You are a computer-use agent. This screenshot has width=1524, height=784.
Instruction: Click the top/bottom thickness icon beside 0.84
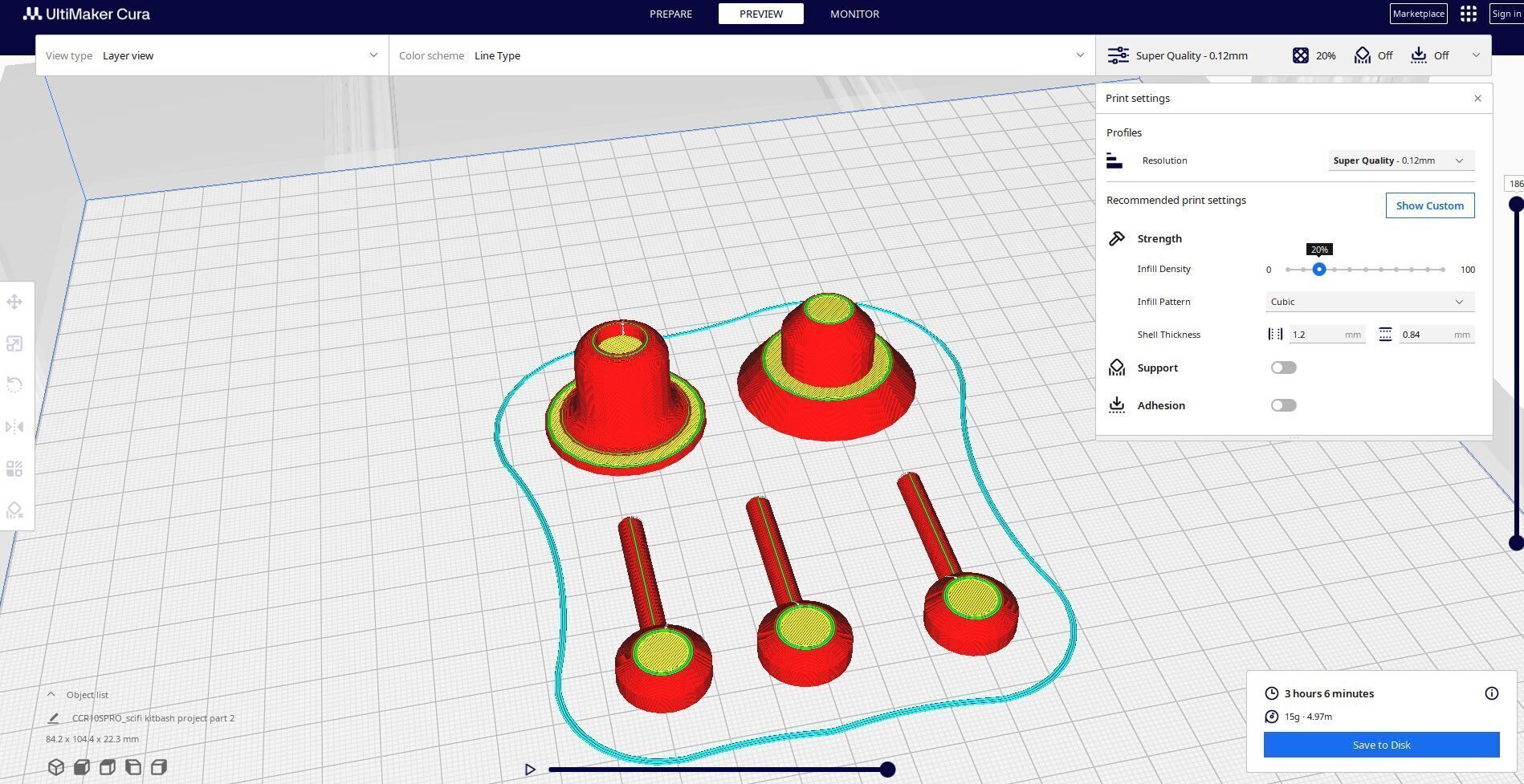tap(1385, 335)
